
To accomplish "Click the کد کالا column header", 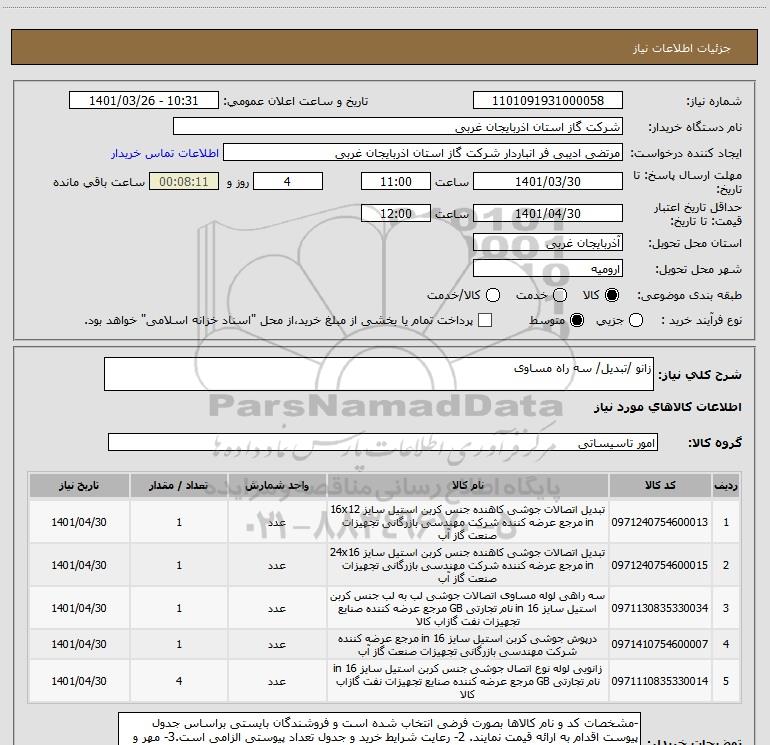I will [x=660, y=486].
